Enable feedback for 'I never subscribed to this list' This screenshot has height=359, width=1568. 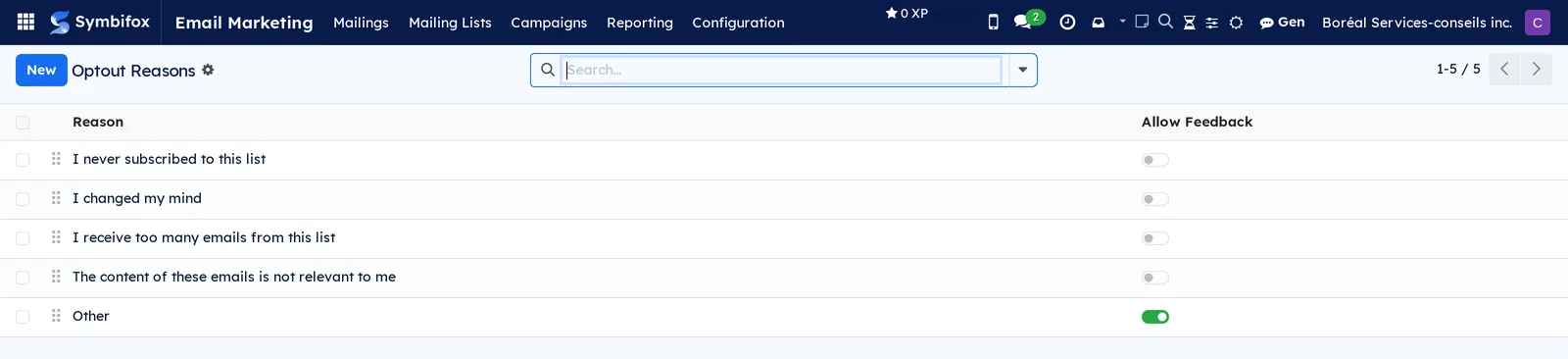(x=1155, y=160)
